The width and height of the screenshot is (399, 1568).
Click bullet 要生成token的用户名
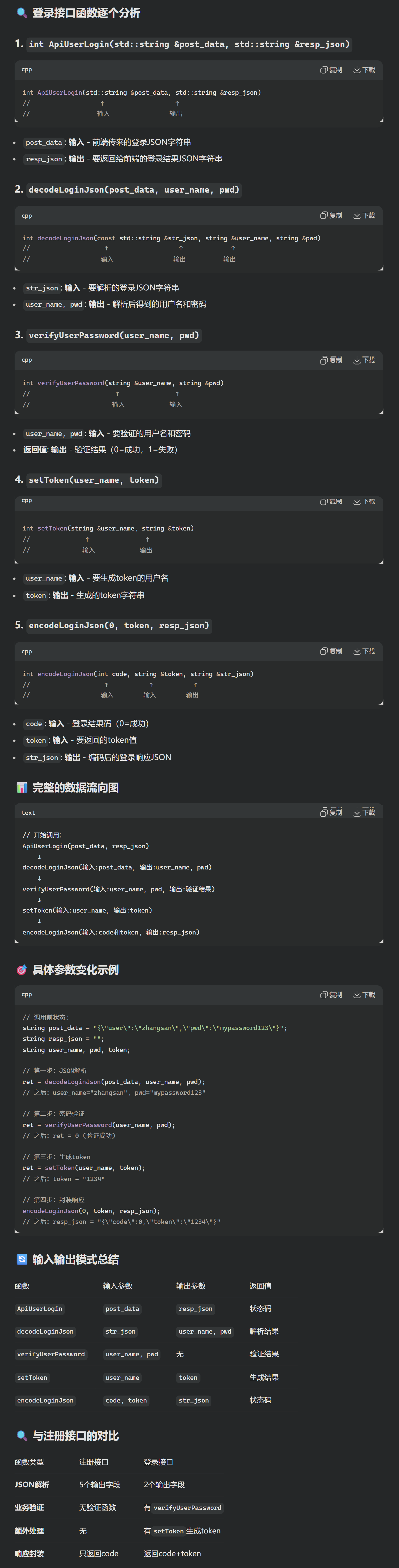[96, 578]
